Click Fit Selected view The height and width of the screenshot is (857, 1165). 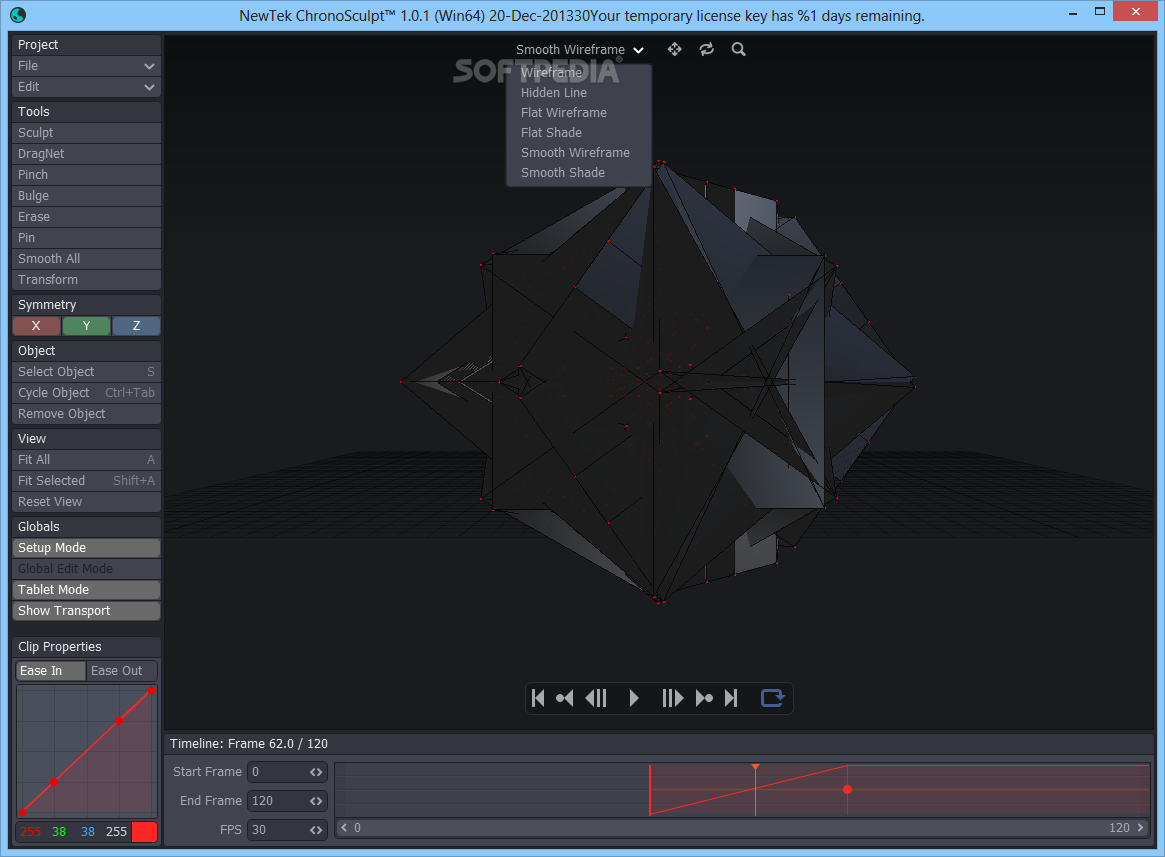pos(86,481)
